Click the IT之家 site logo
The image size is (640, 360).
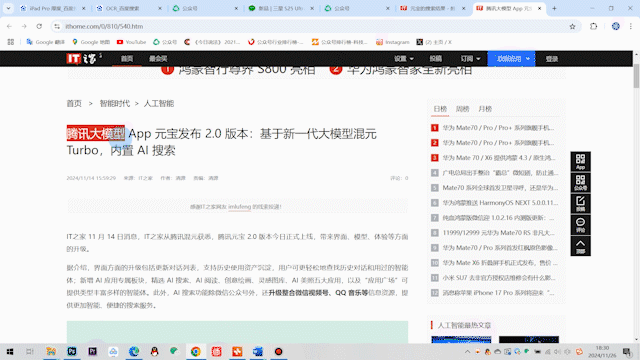tap(83, 59)
